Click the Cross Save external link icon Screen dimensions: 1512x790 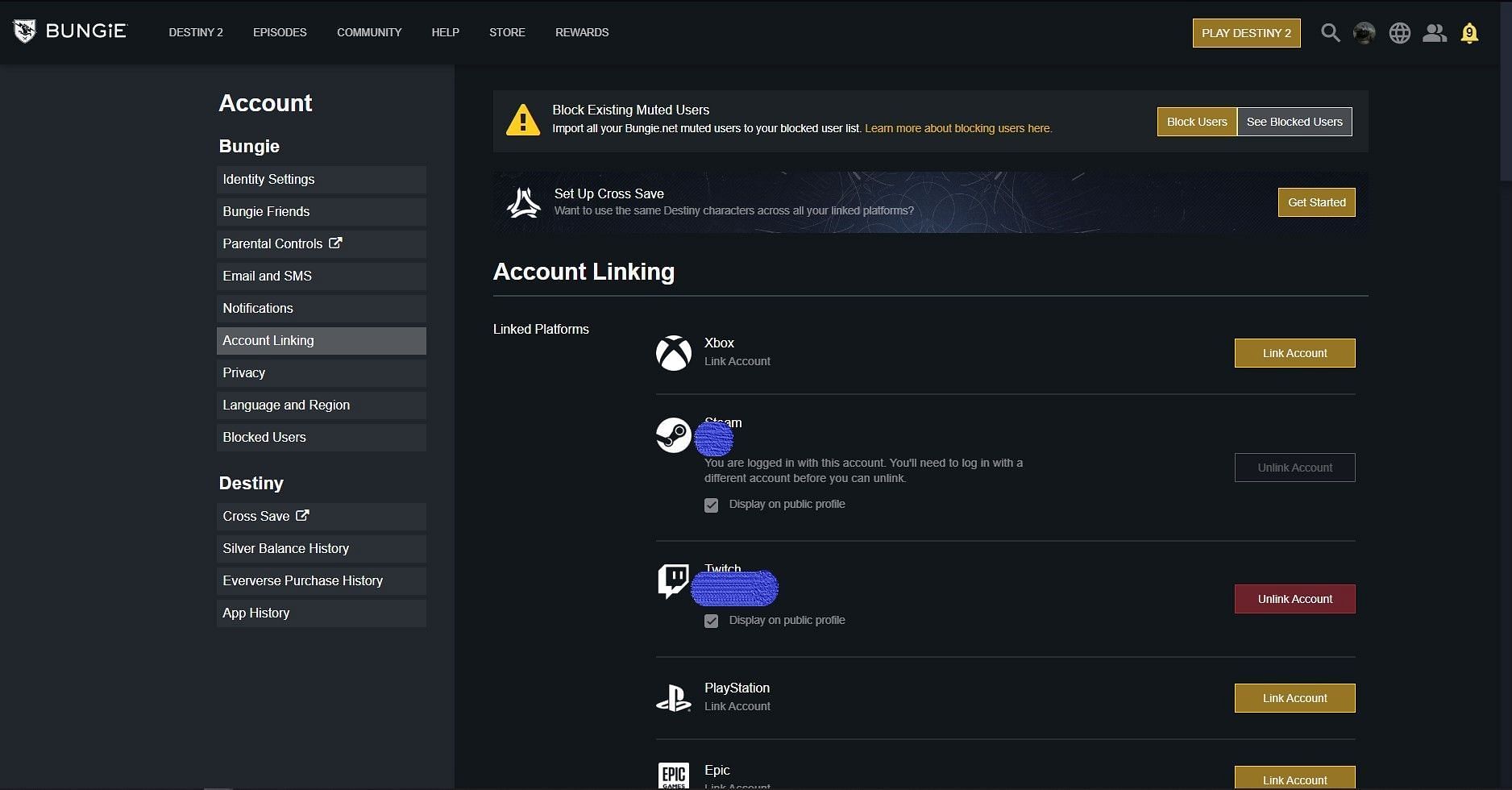(302, 515)
